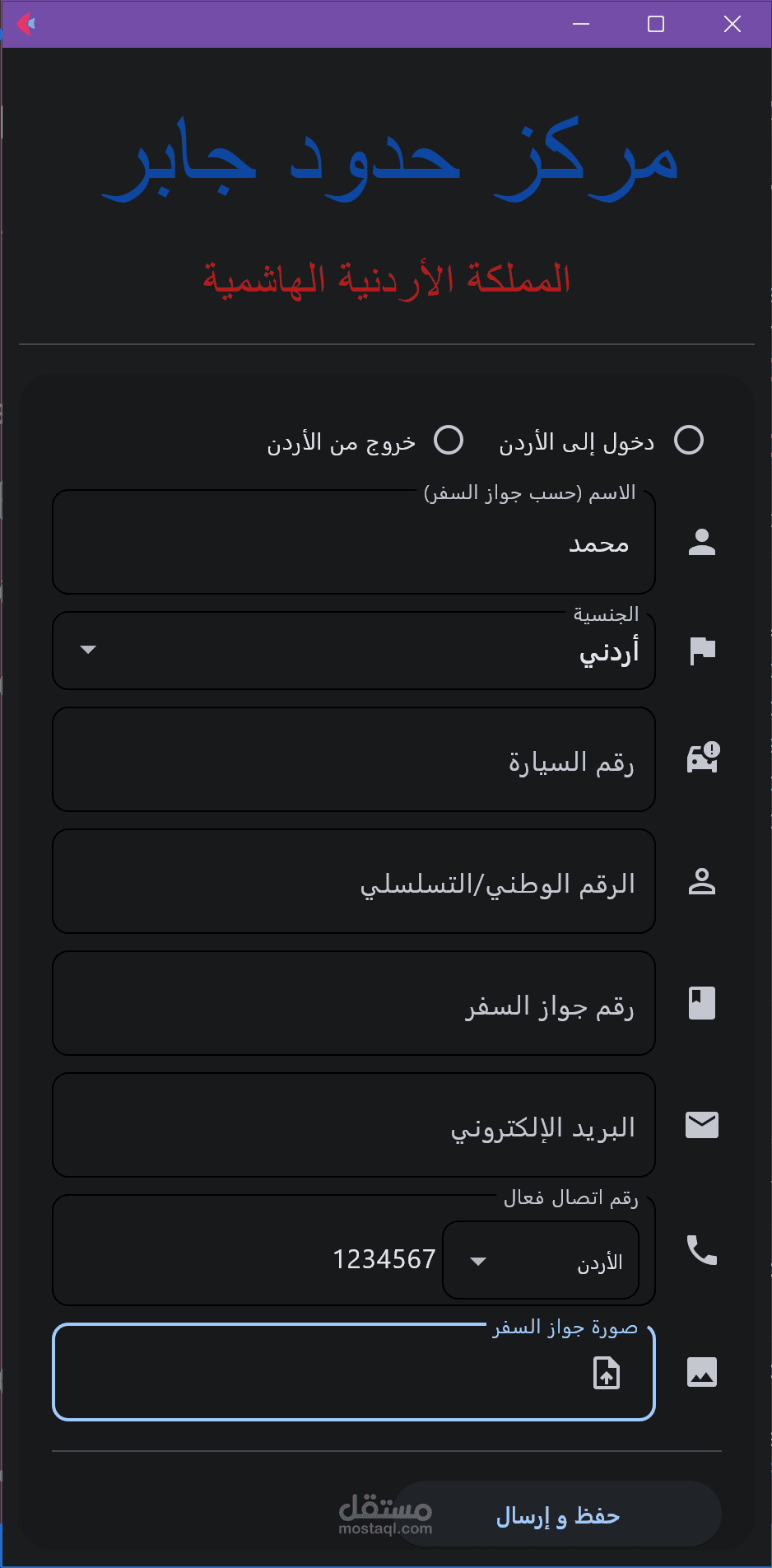Click the flag icon next to الجنسية field
The image size is (772, 1568).
[701, 651]
